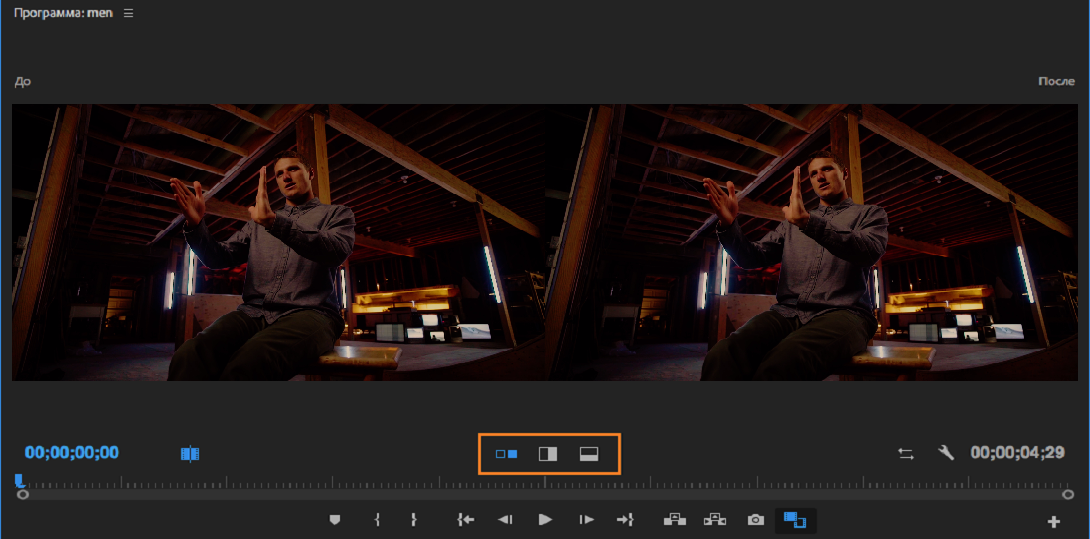Click the Программа: men panel title
1090x539 pixels.
point(63,13)
